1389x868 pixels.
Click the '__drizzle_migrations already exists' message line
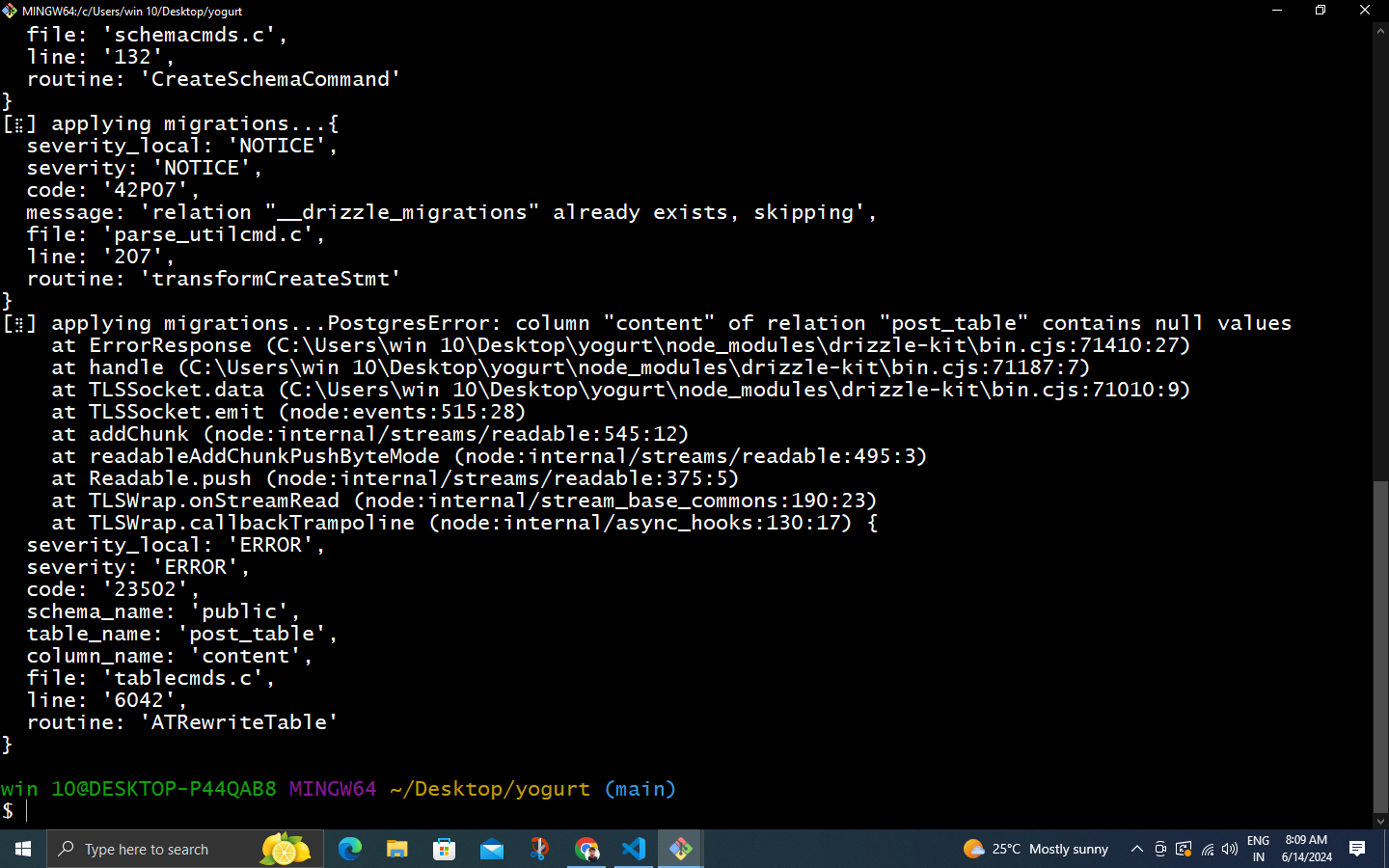coord(451,212)
